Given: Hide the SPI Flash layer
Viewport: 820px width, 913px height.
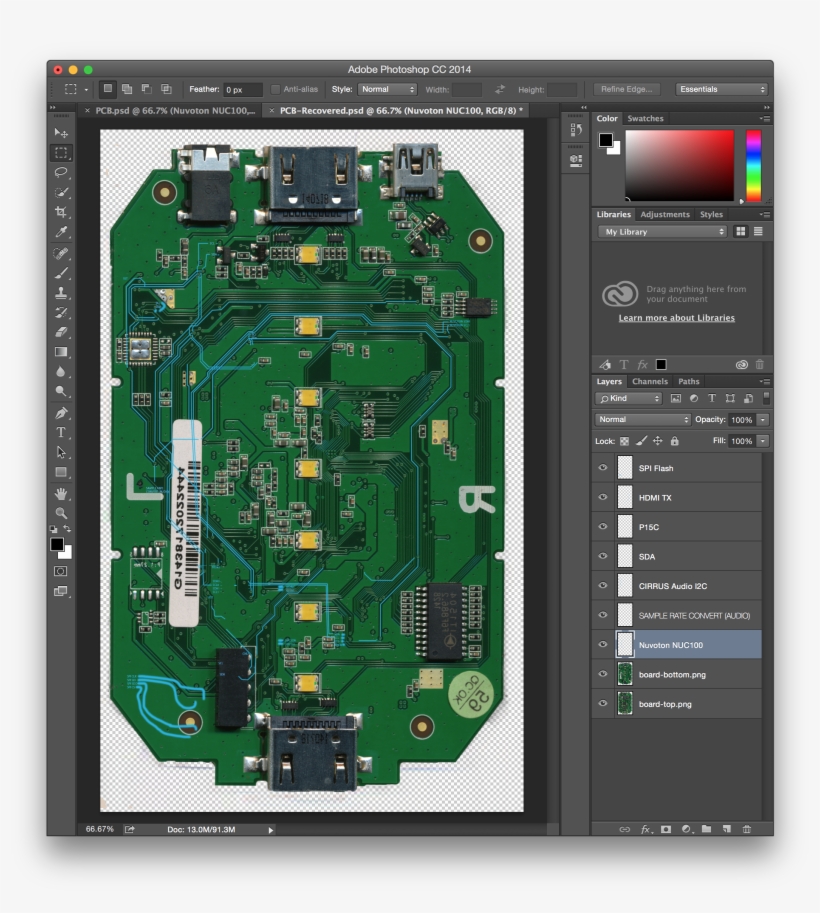Looking at the screenshot, I should pyautogui.click(x=603, y=467).
